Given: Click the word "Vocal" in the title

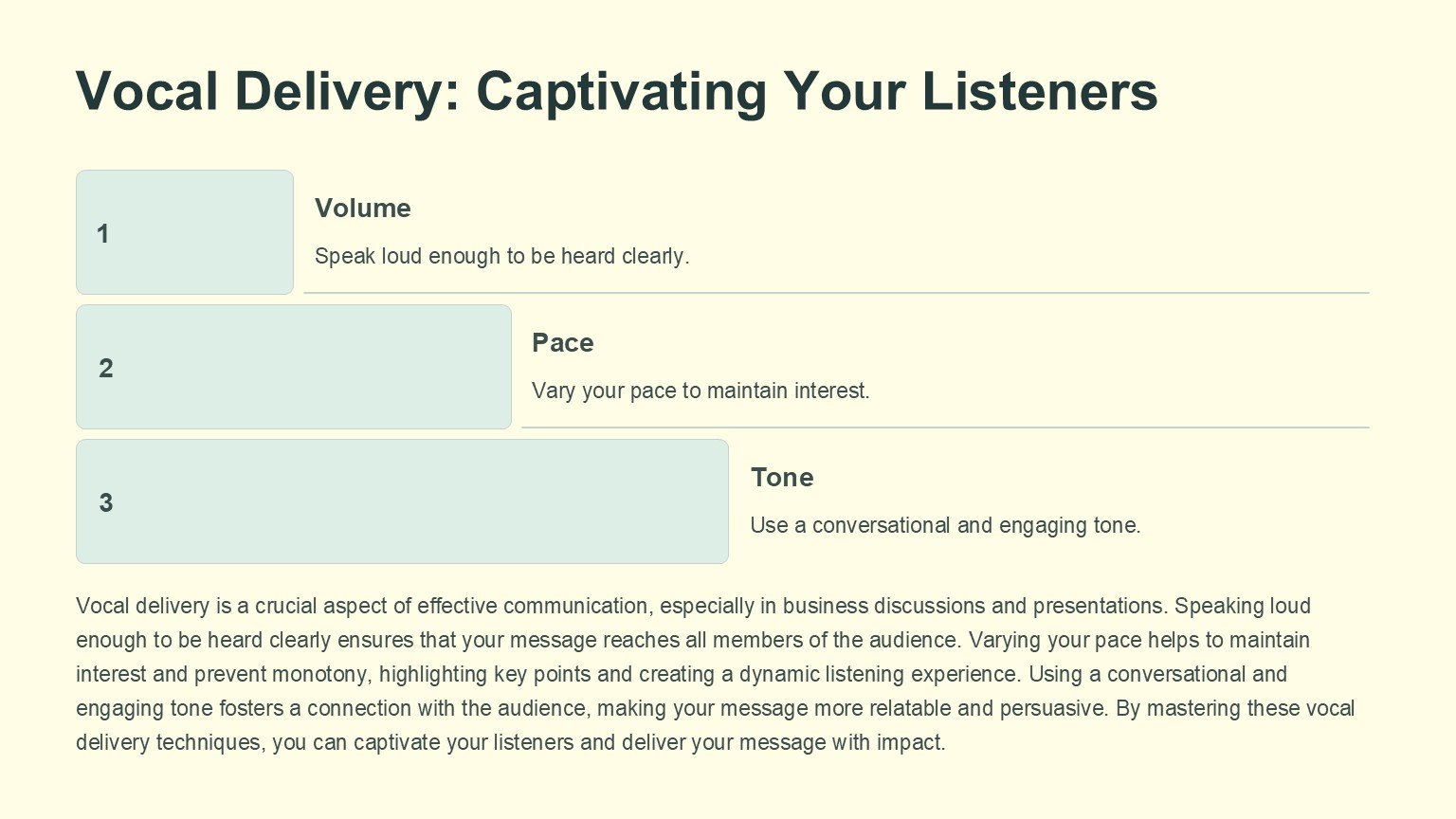Looking at the screenshot, I should [x=147, y=92].
